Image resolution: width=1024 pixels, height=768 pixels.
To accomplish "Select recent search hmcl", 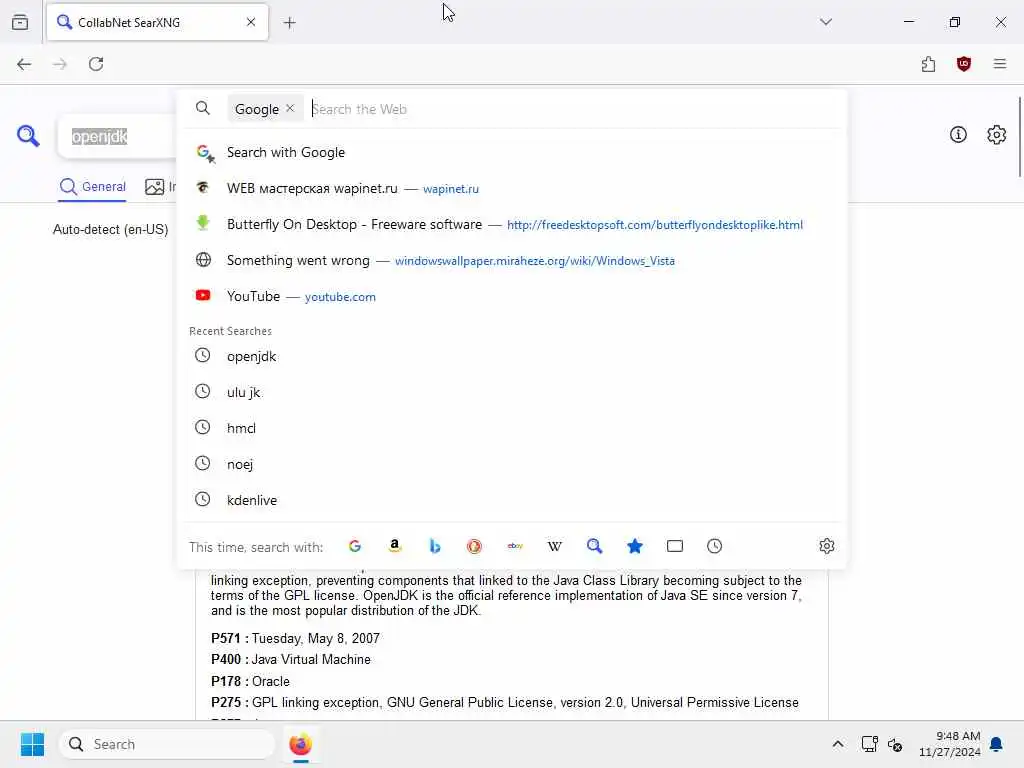I will tap(513, 428).
